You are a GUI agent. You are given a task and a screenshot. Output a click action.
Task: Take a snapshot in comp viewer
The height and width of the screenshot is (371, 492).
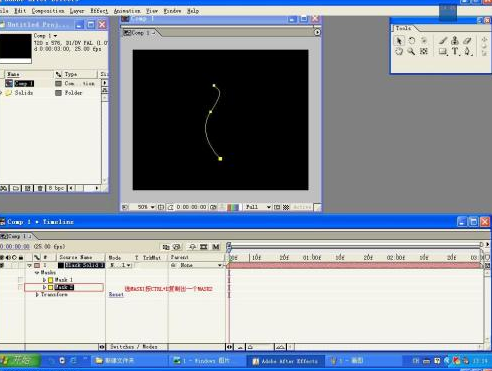point(213,207)
